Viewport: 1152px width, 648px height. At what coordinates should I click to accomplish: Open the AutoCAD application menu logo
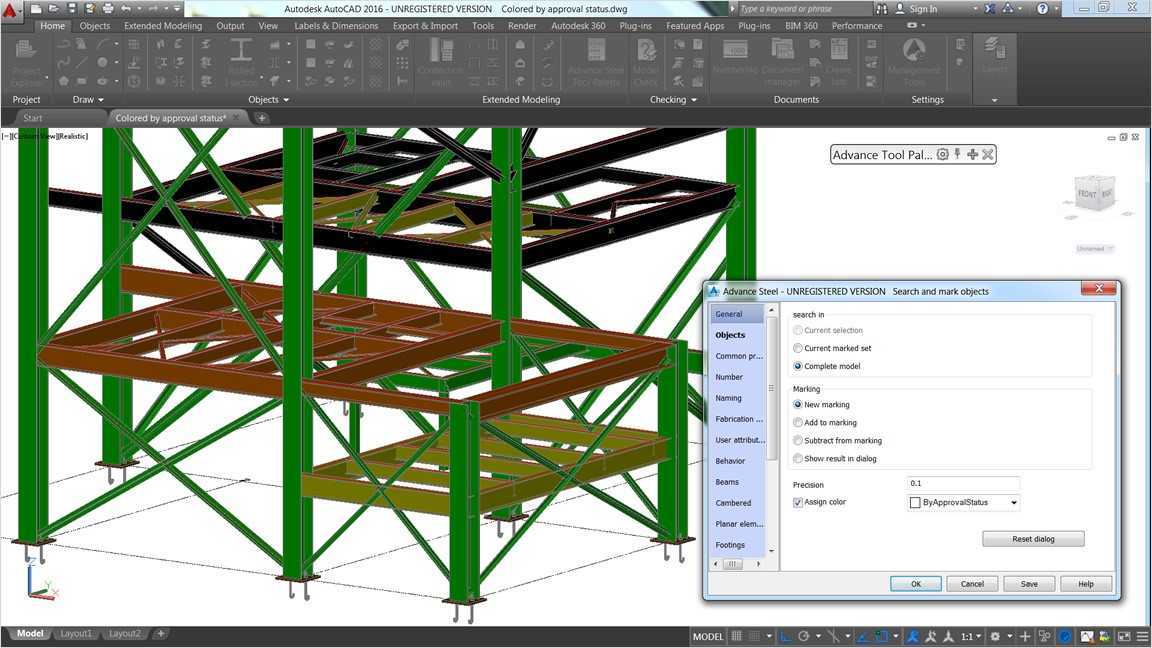tap(10, 10)
